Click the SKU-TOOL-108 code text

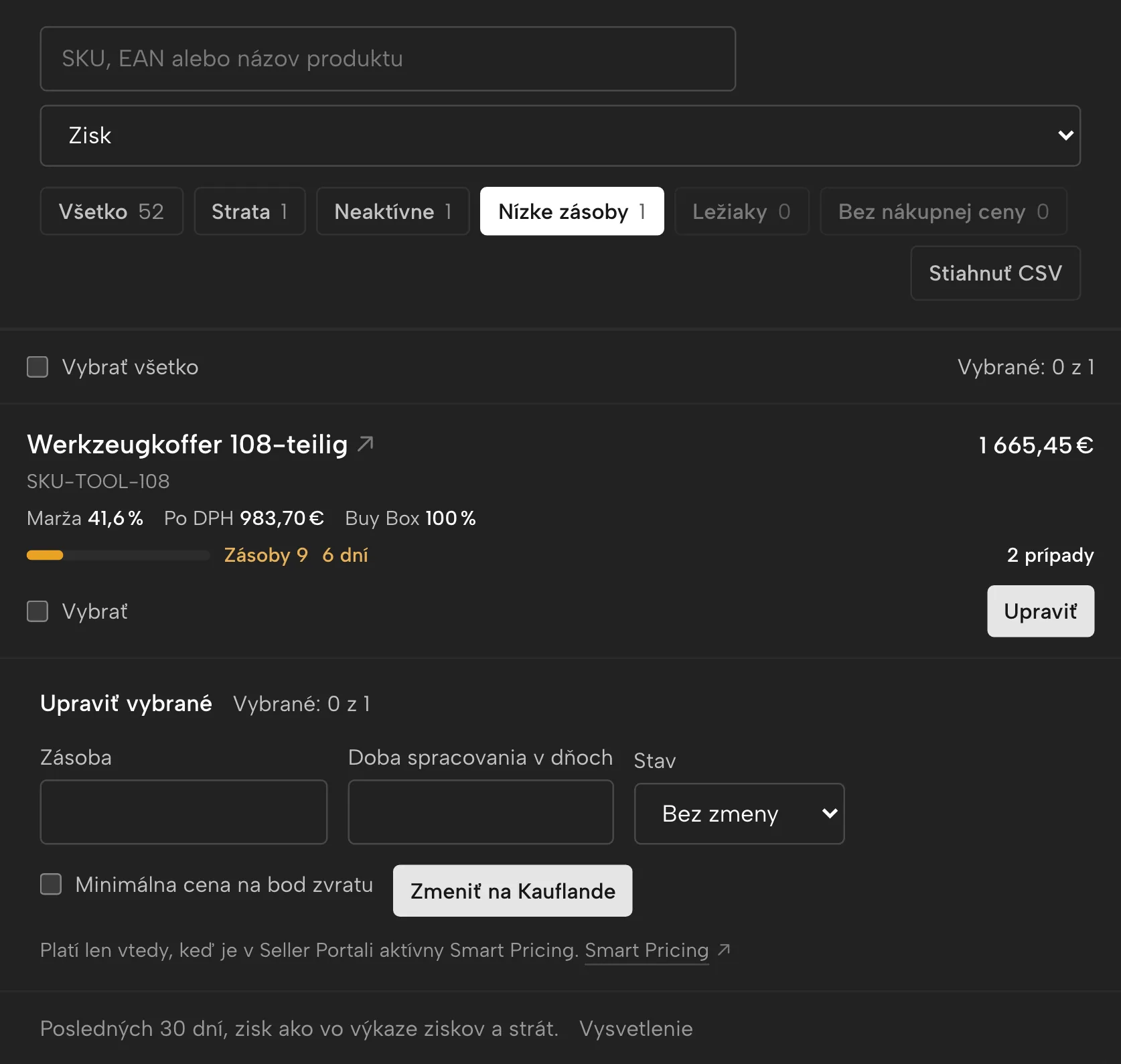(x=98, y=481)
